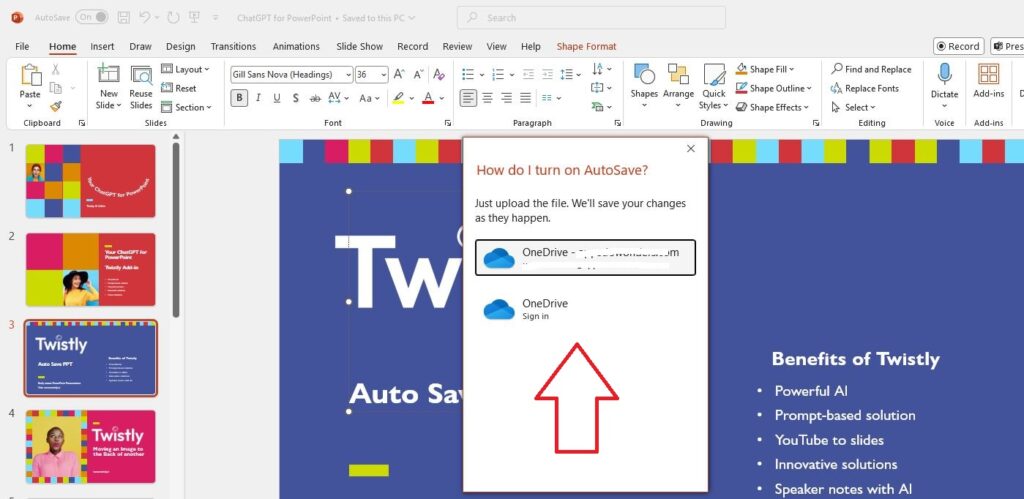Open the Shapes gallery
Viewport: 1024px width, 499px height.
tap(644, 86)
